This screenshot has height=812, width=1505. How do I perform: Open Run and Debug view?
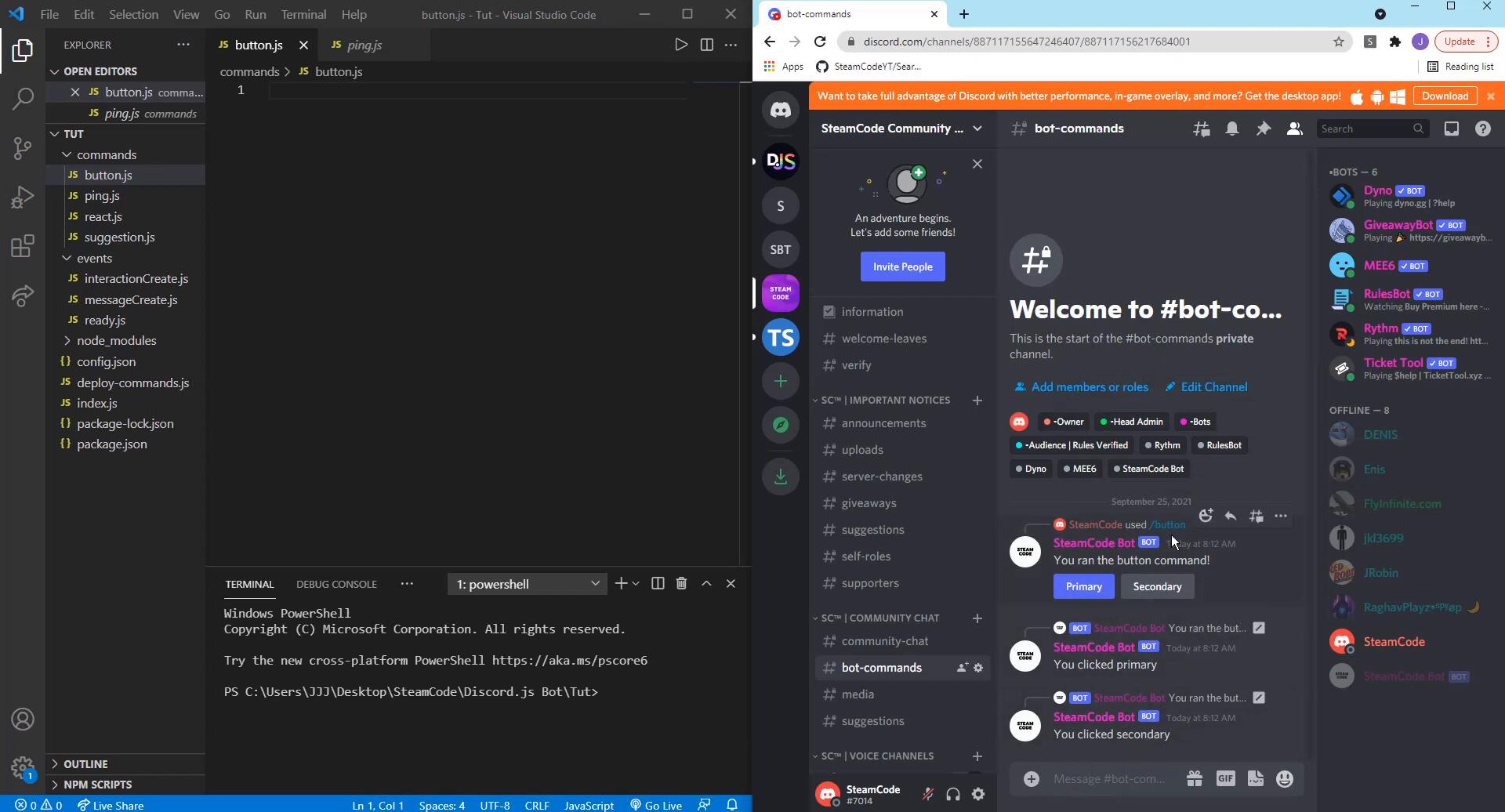pos(23,197)
